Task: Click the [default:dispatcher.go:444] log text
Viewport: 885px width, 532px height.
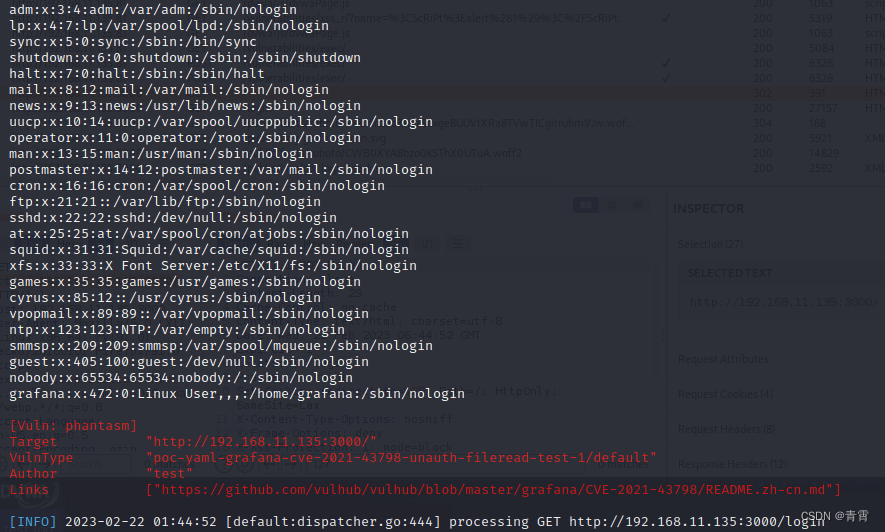Action: (333, 522)
